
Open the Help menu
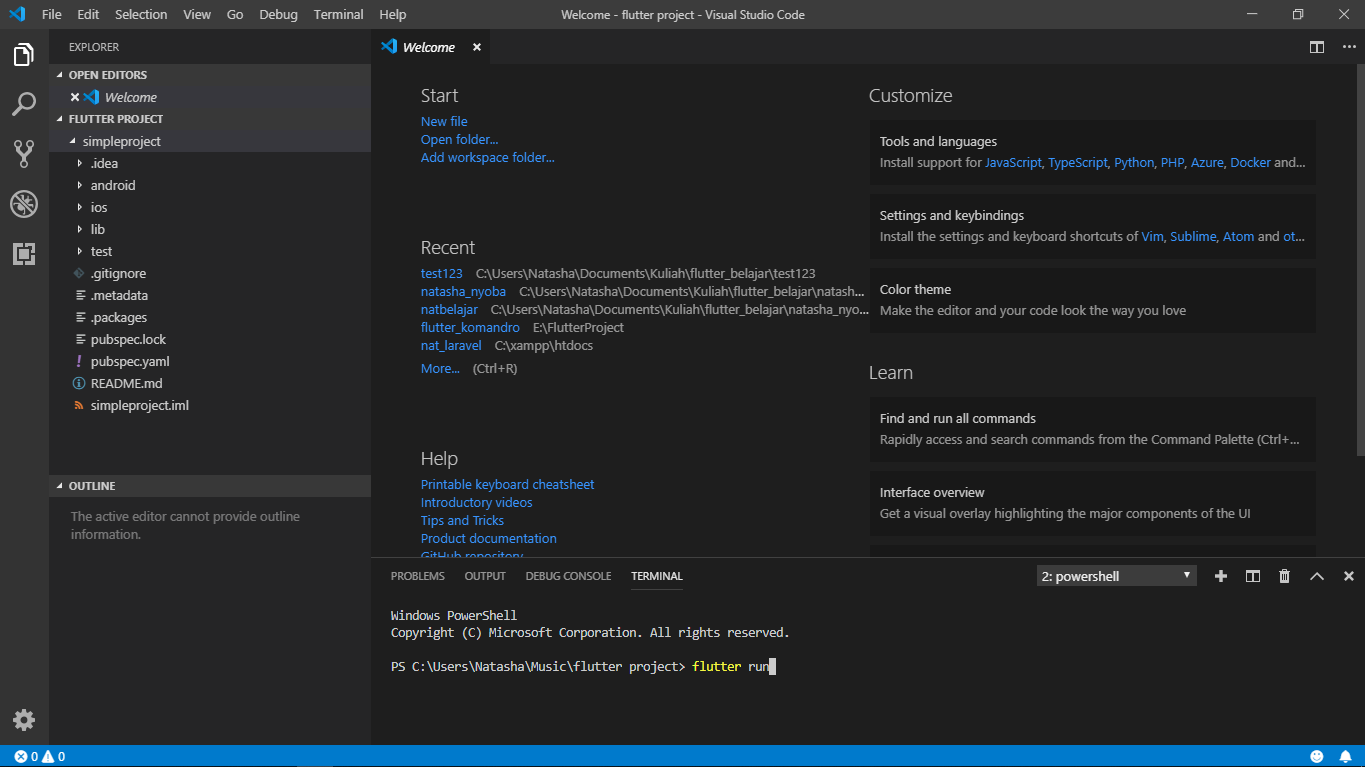393,14
